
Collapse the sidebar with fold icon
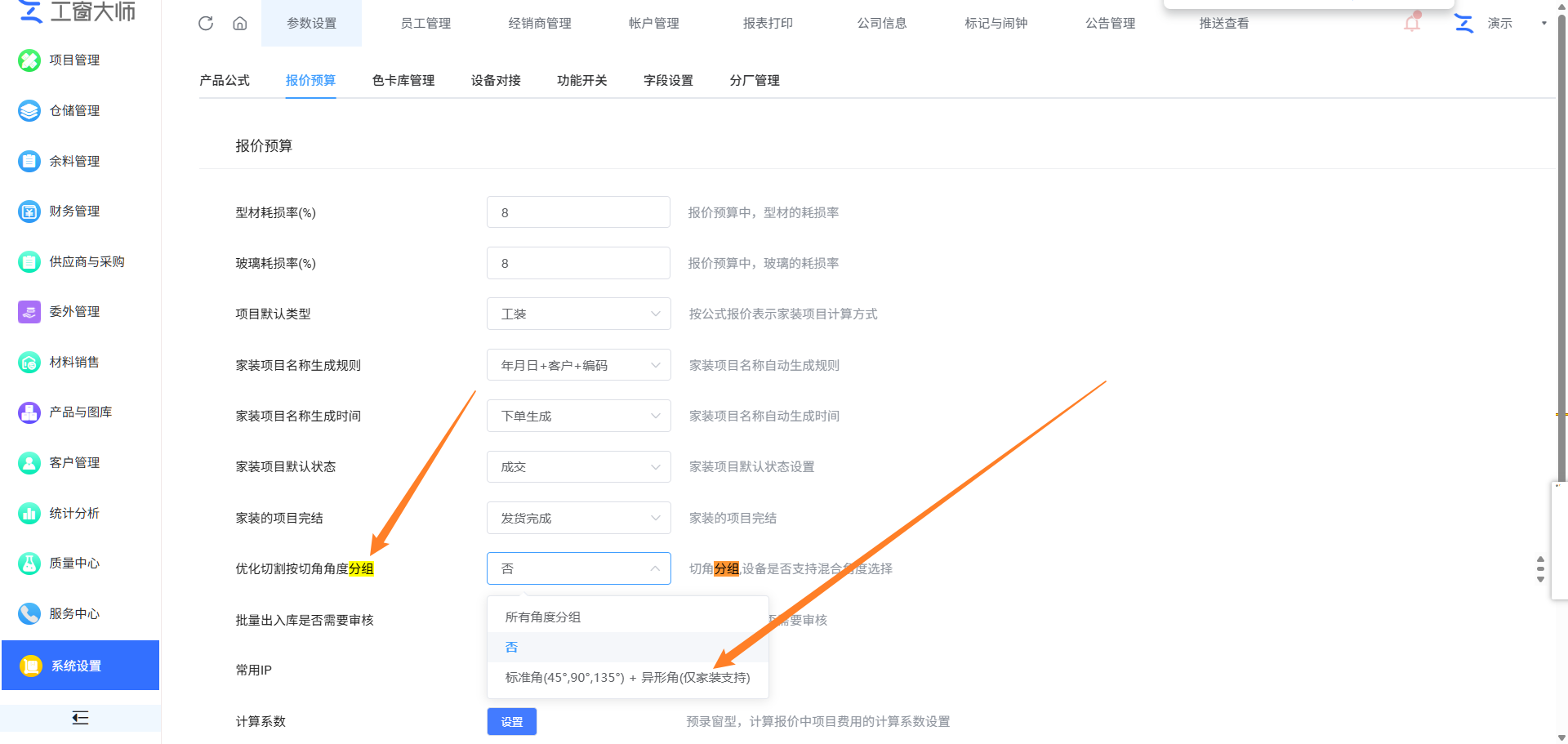80,718
